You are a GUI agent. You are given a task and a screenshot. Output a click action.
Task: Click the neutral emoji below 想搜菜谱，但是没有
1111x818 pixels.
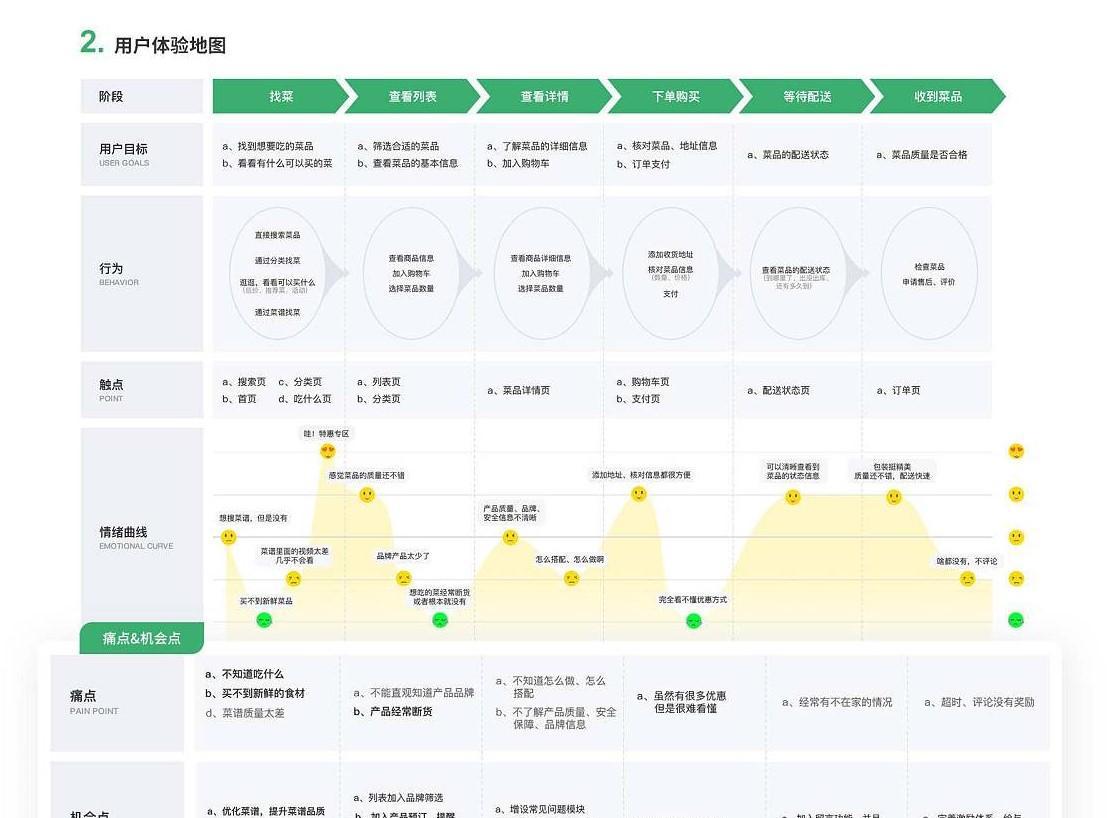click(228, 537)
